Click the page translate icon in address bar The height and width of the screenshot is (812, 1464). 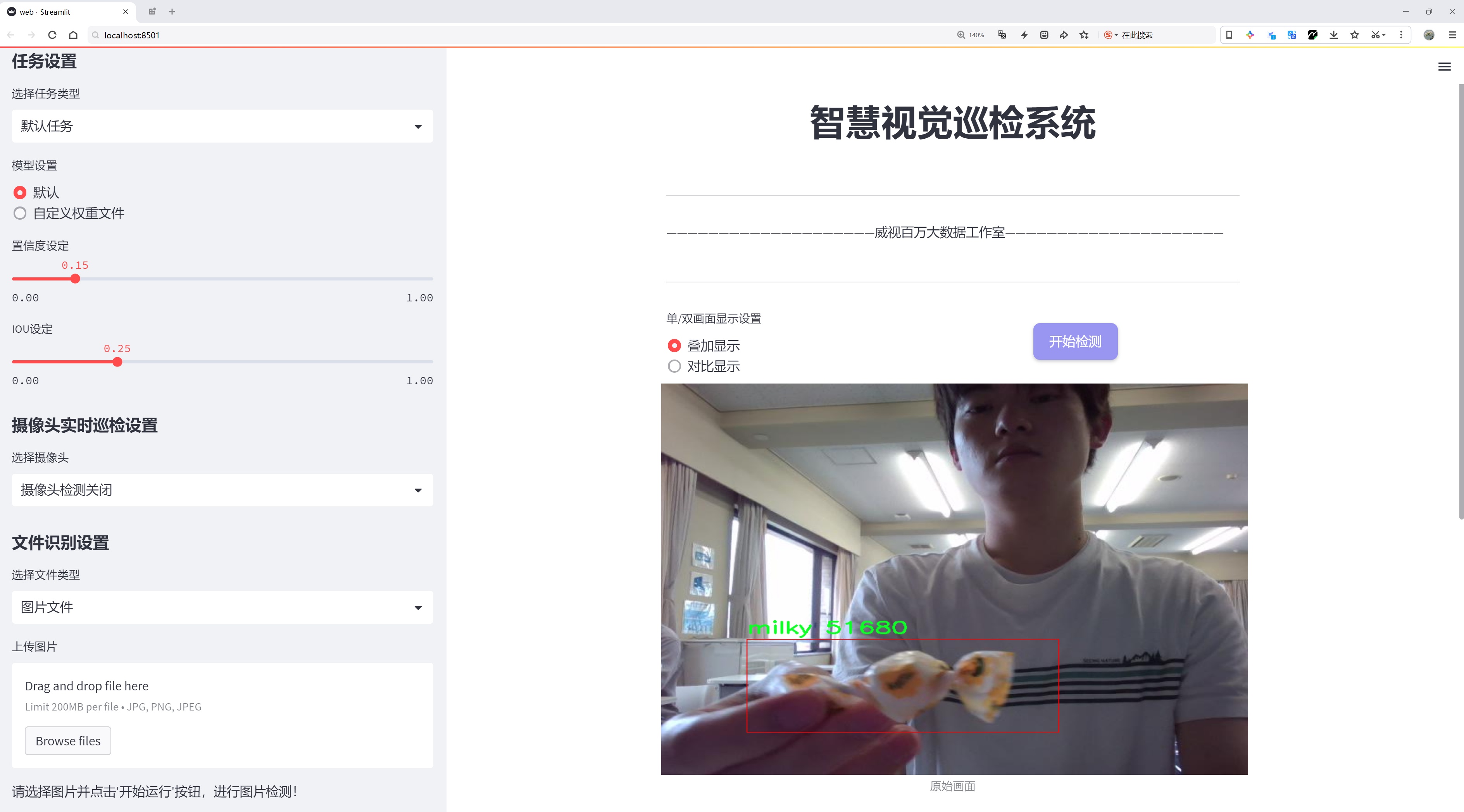(x=1002, y=35)
